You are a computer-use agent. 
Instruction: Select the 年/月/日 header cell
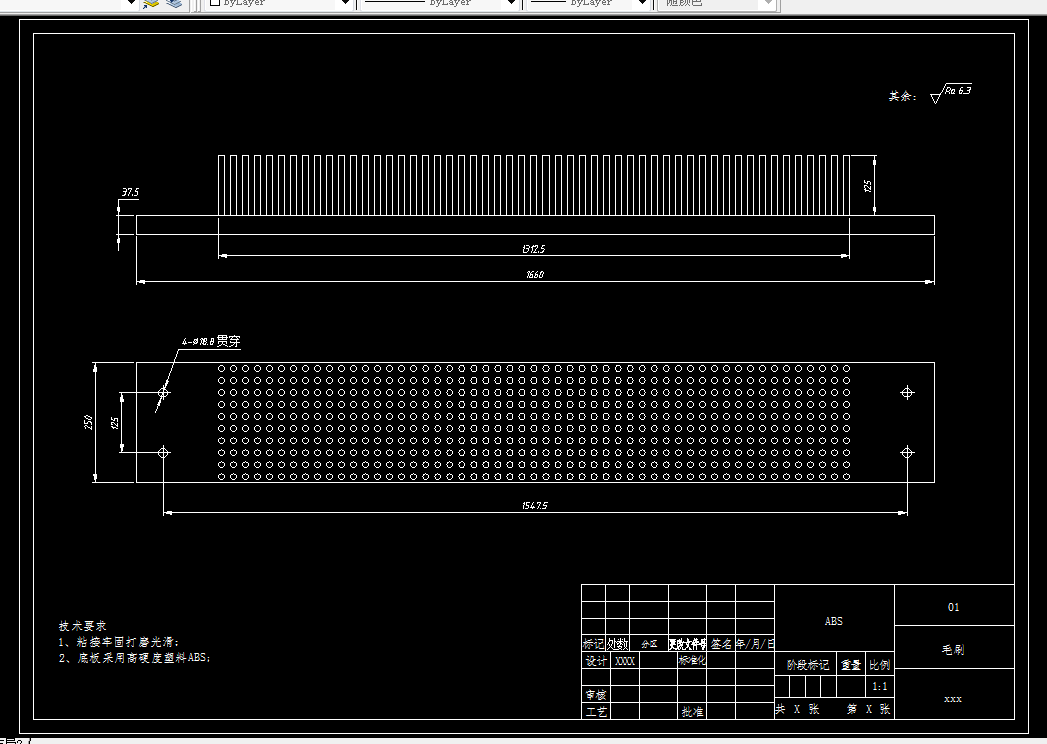click(755, 644)
